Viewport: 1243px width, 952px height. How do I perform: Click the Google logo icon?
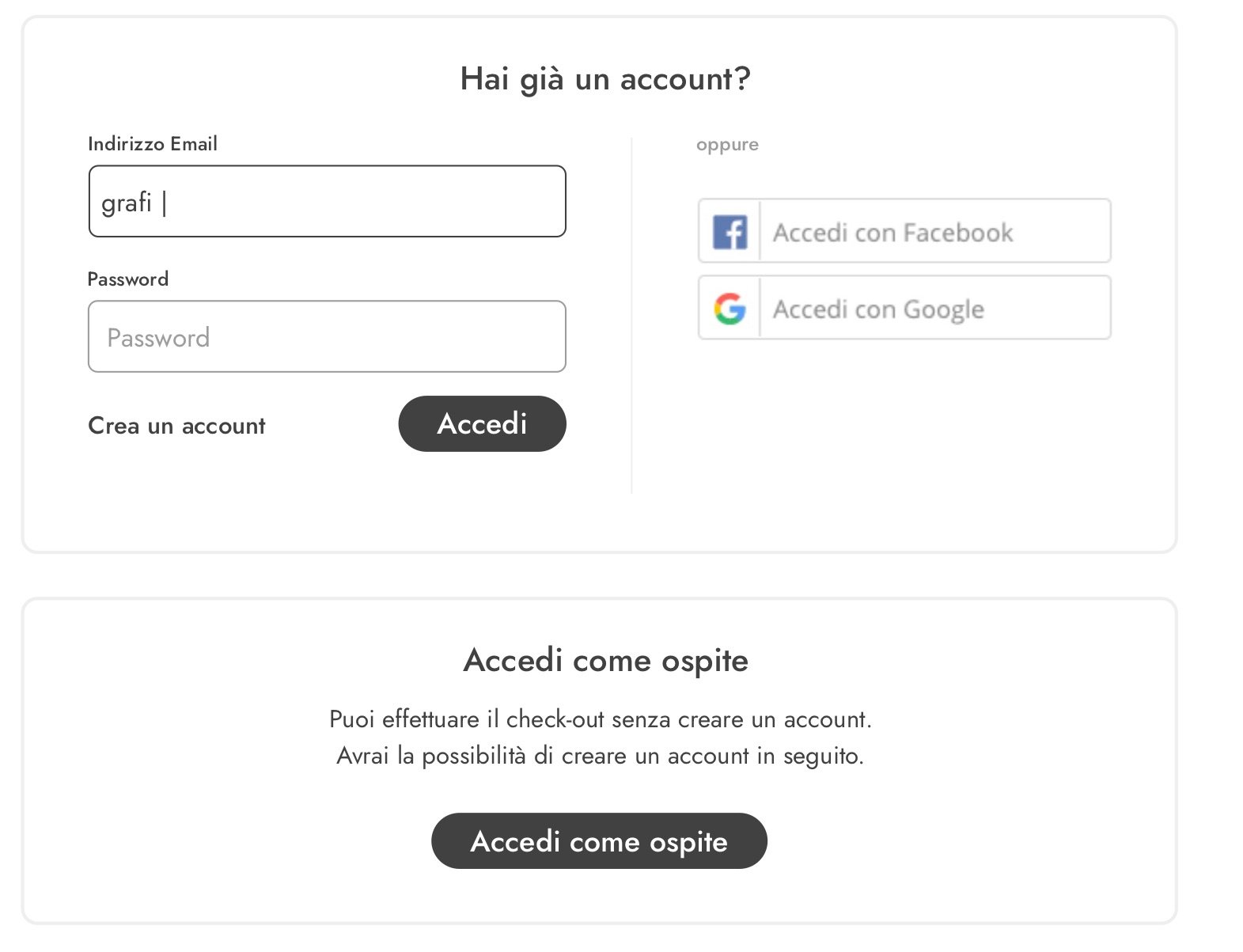(x=730, y=309)
